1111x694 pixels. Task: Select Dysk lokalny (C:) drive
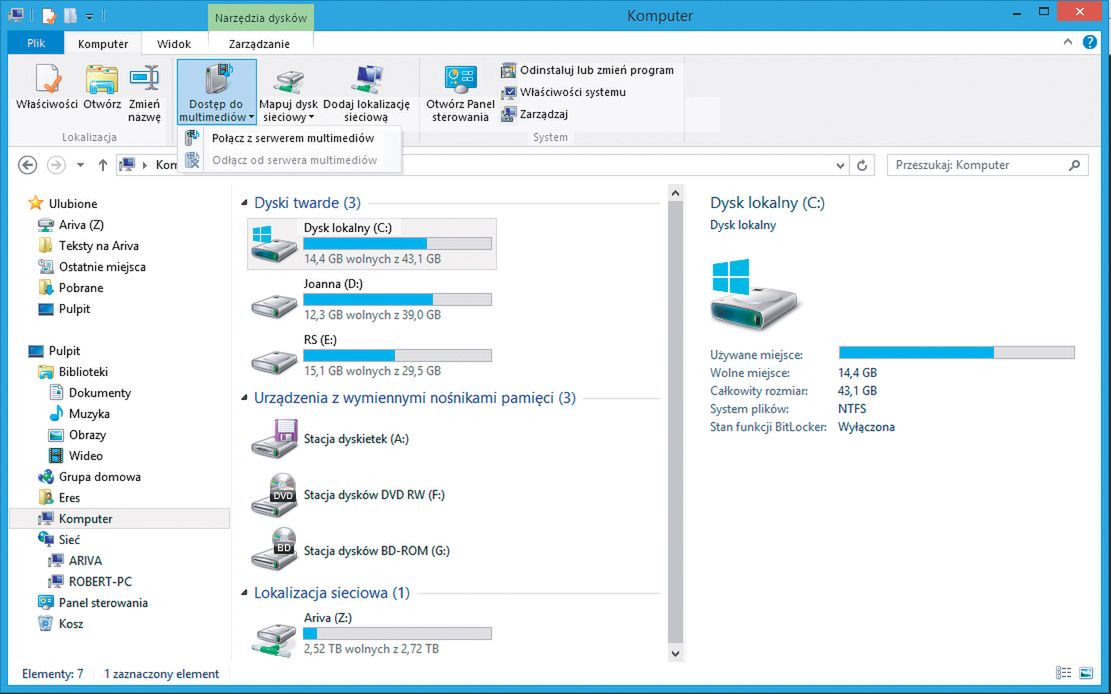(x=372, y=244)
